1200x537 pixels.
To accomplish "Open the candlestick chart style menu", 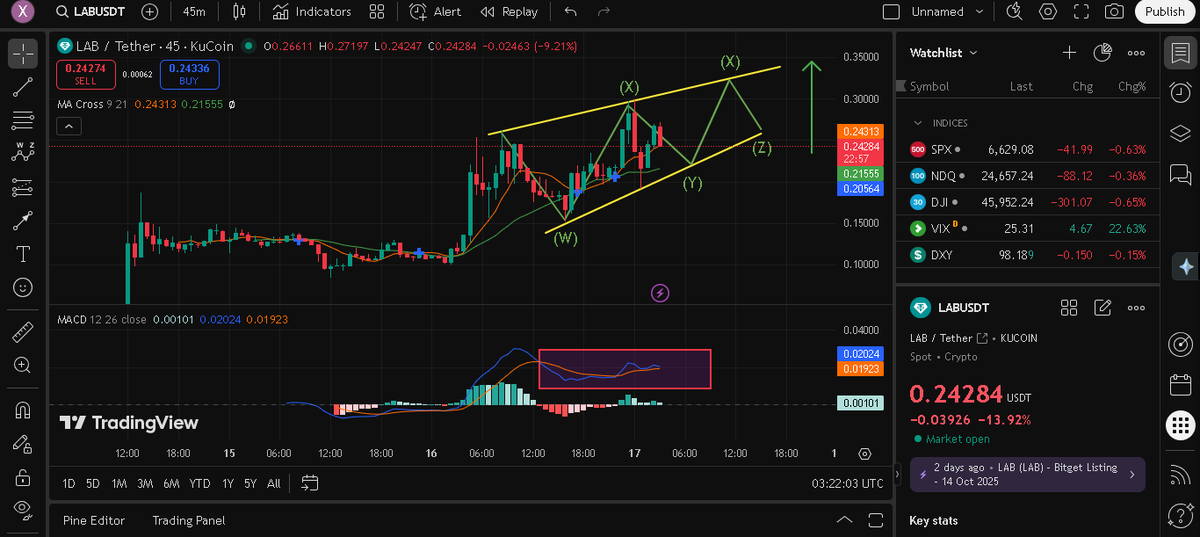I will pos(238,12).
